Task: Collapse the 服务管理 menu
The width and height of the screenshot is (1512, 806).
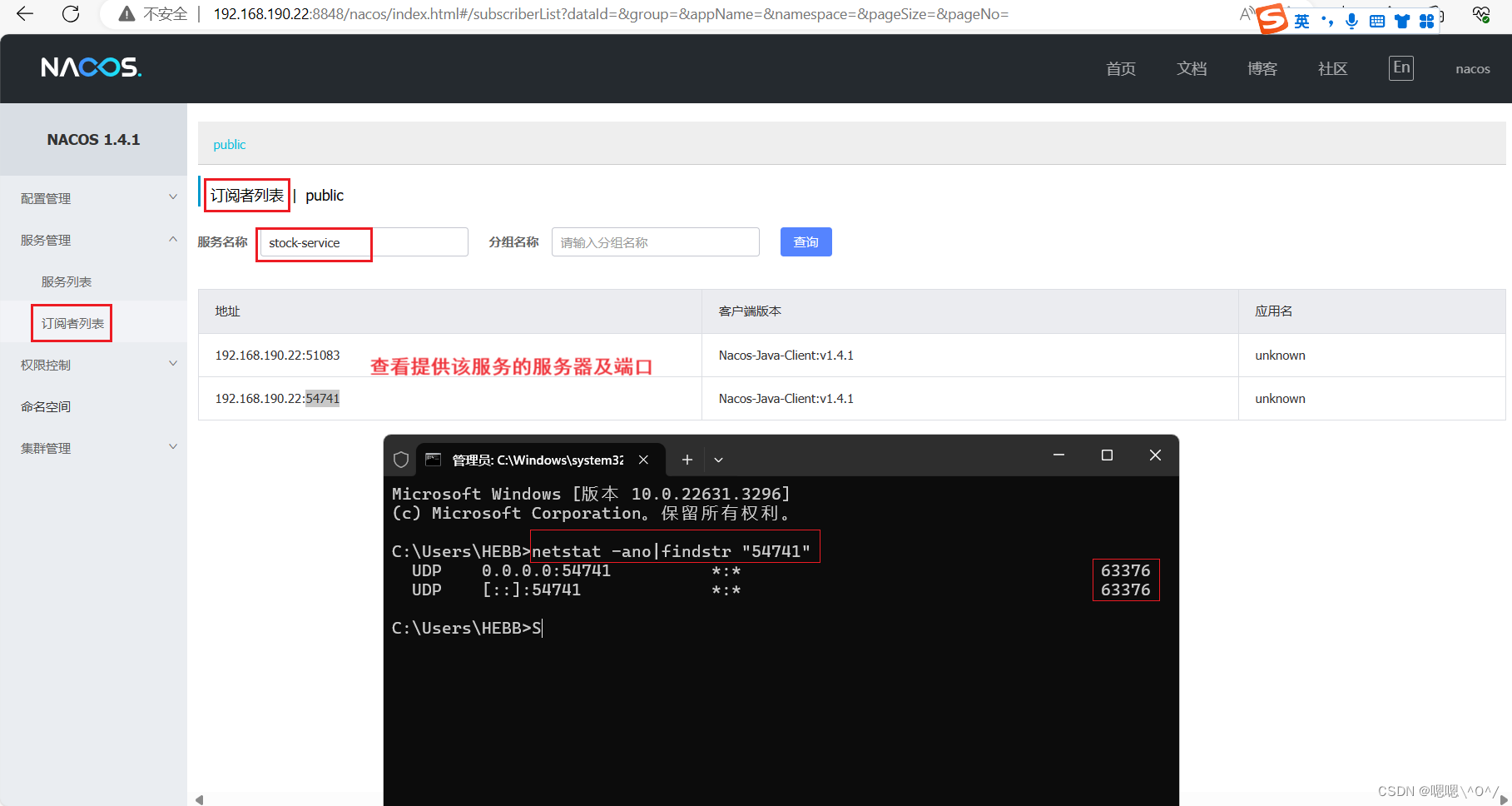Action: click(x=93, y=240)
